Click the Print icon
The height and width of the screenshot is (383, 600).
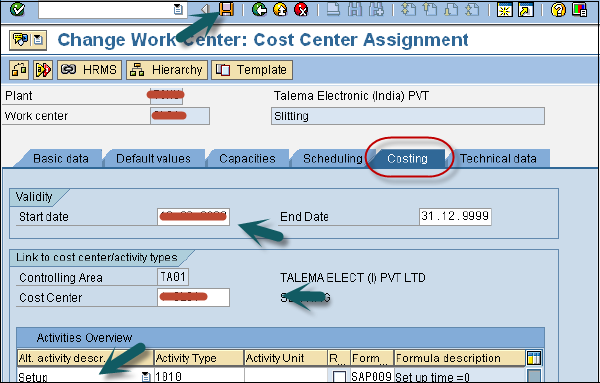333,9
